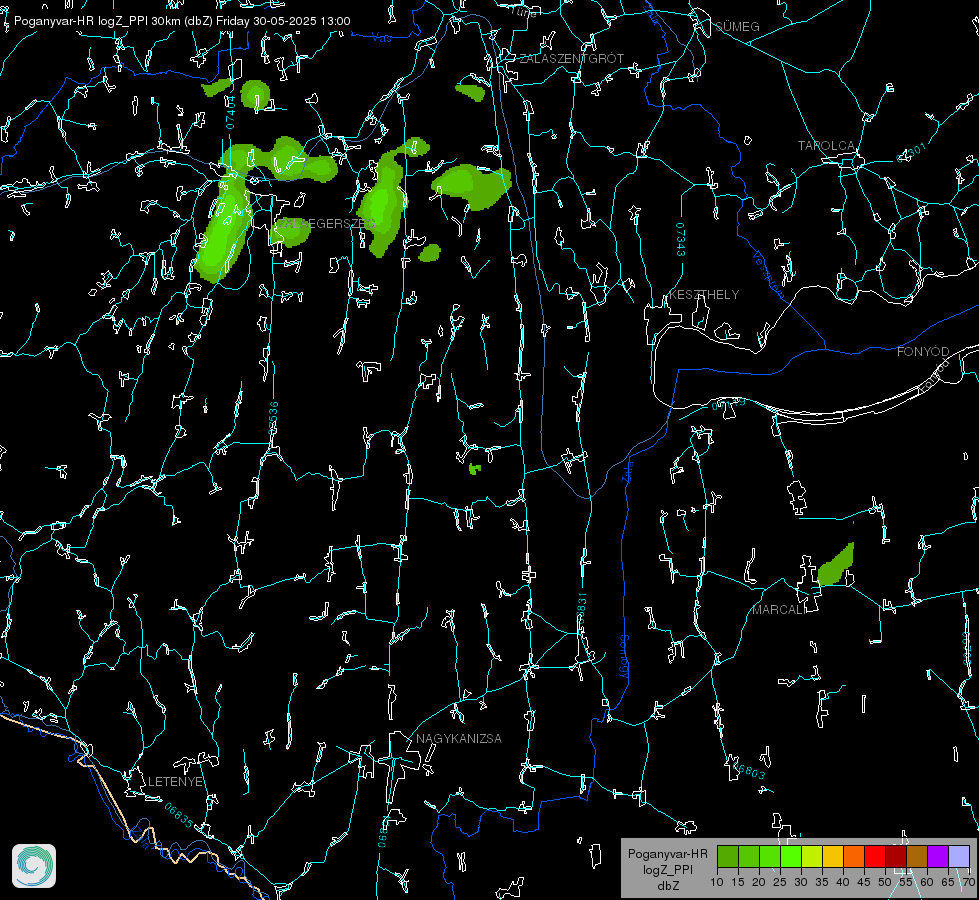Click the ZALASZENTGRÓT city label
This screenshot has width=979, height=900.
[571, 58]
